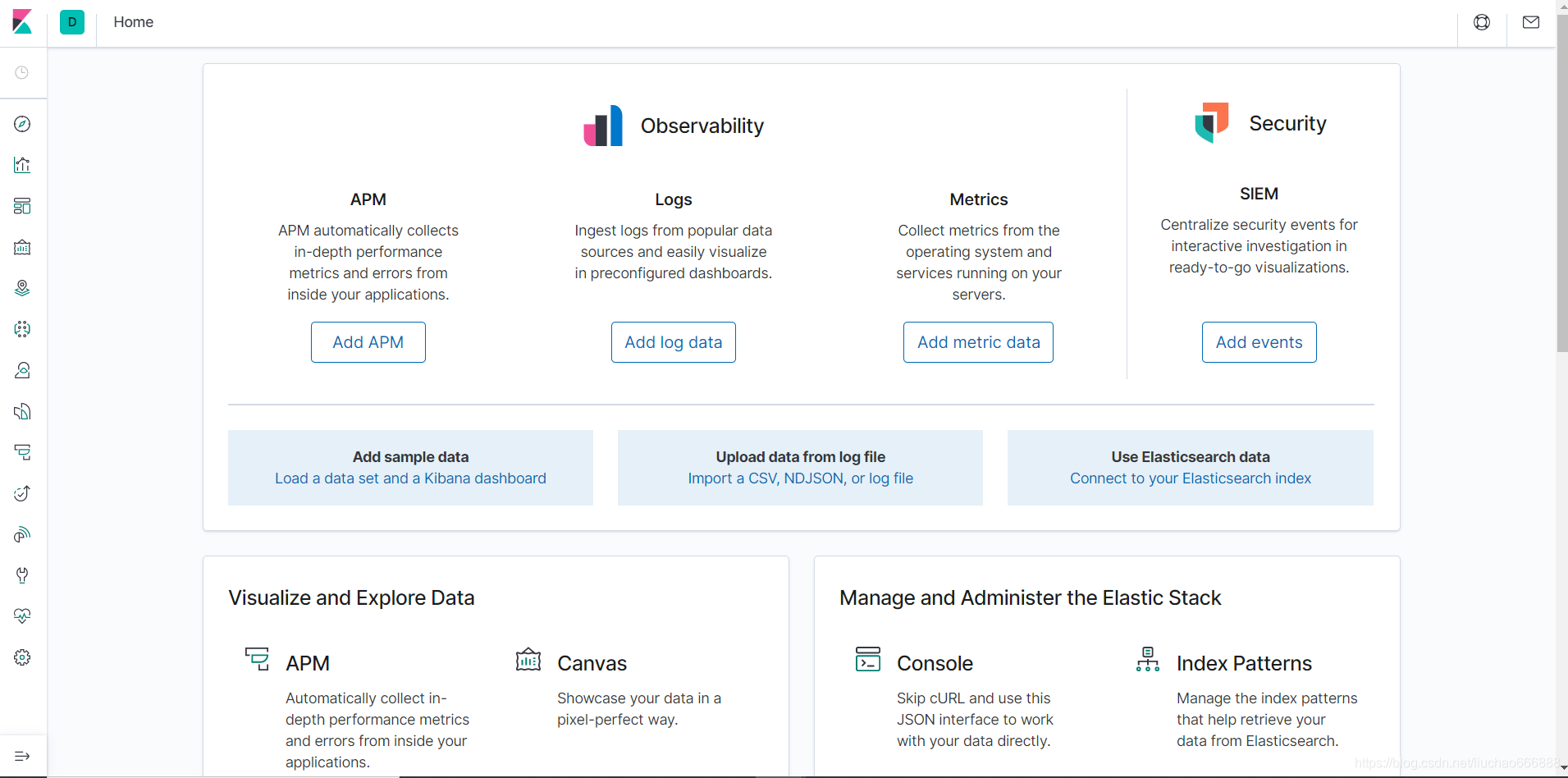Click the Home breadcrumb
The height and width of the screenshot is (778, 1568).
[x=134, y=22]
